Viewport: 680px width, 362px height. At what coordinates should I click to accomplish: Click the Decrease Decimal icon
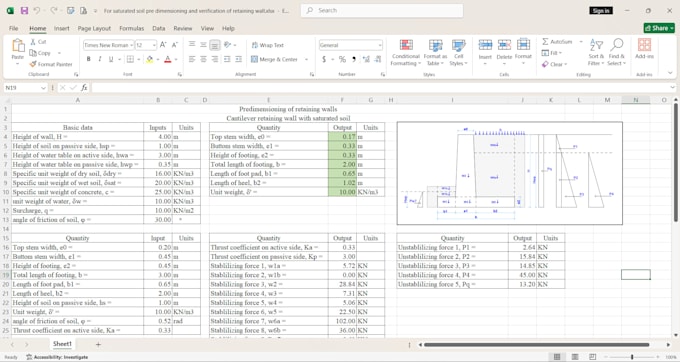tap(378, 59)
